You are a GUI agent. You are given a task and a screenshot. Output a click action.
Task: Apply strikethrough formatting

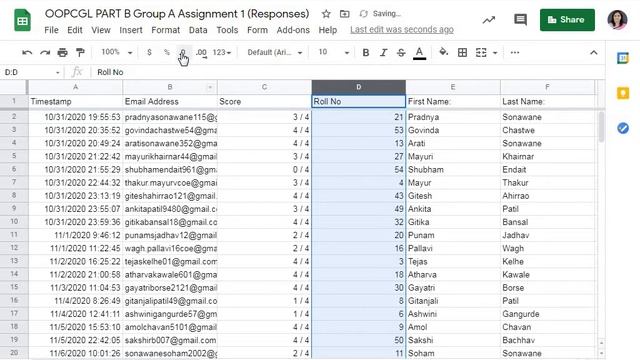(401, 53)
